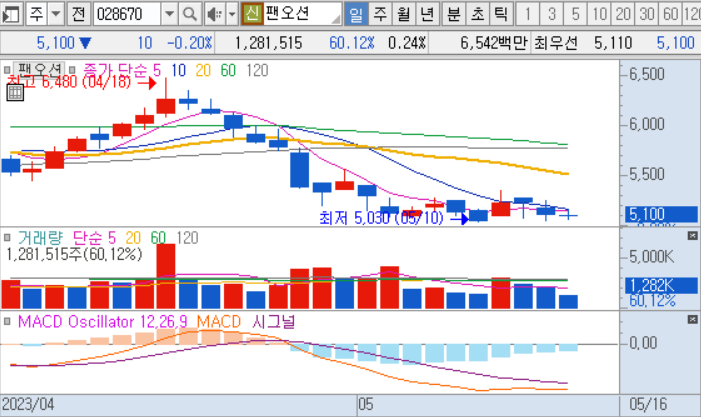This screenshot has width=701, height=417.
Task: Open the 주 market type dropdown arrow
Action: (56, 14)
